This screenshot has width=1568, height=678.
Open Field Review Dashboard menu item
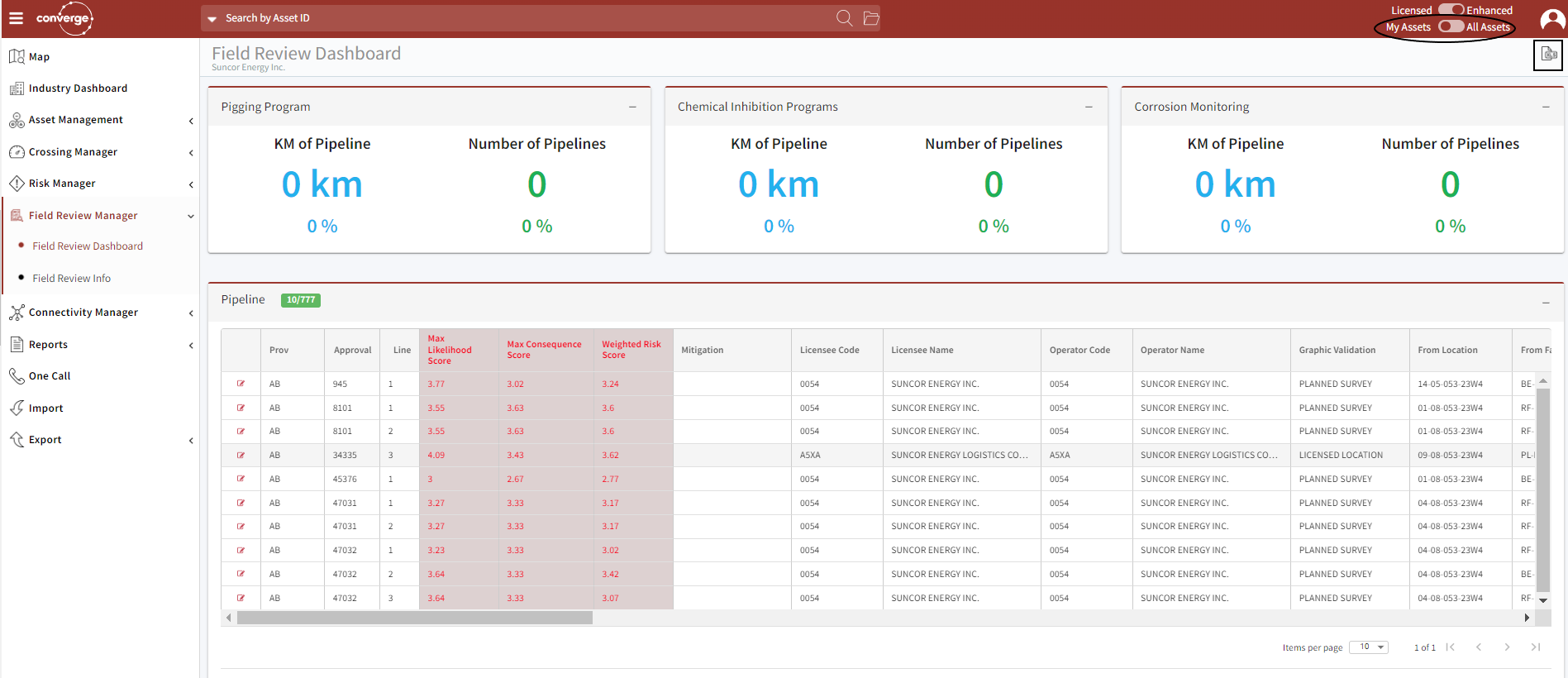pyautogui.click(x=88, y=246)
